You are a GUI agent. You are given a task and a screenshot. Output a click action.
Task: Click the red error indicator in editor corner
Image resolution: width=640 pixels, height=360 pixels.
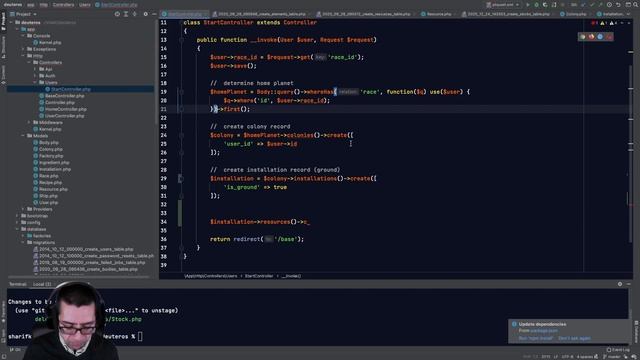594,23
